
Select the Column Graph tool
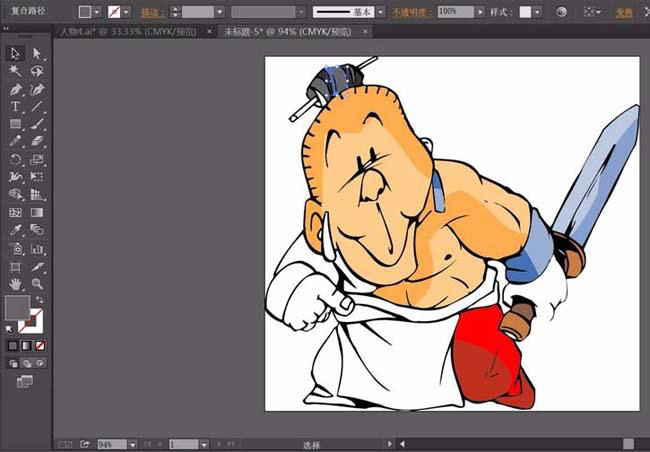click(37, 249)
